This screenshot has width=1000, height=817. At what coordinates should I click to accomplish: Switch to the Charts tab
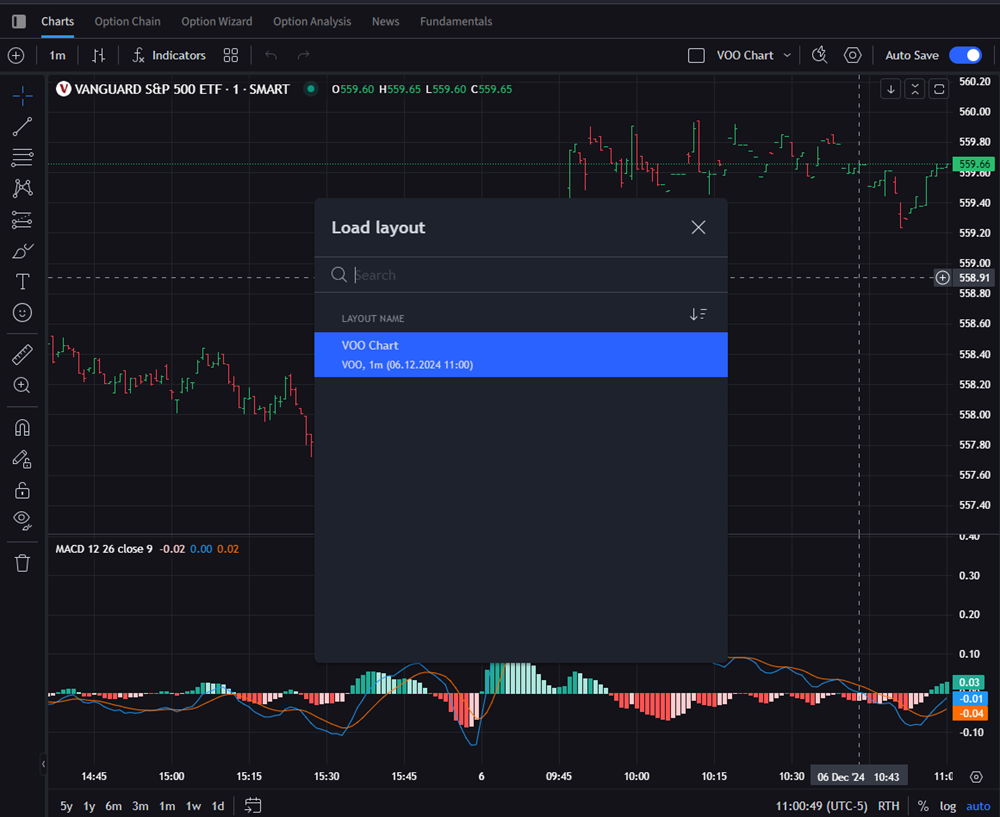pyautogui.click(x=57, y=22)
